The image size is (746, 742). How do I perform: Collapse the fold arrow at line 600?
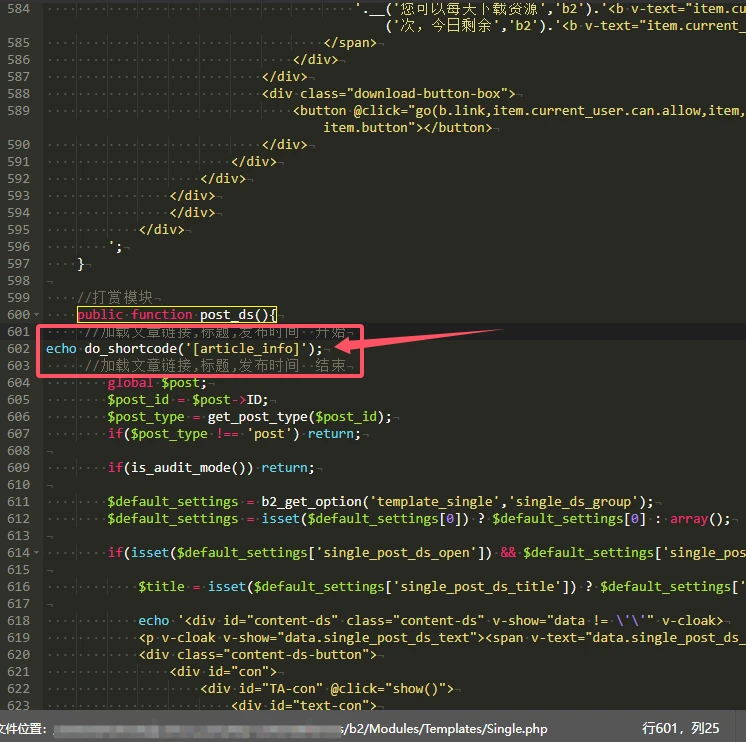tap(38, 315)
